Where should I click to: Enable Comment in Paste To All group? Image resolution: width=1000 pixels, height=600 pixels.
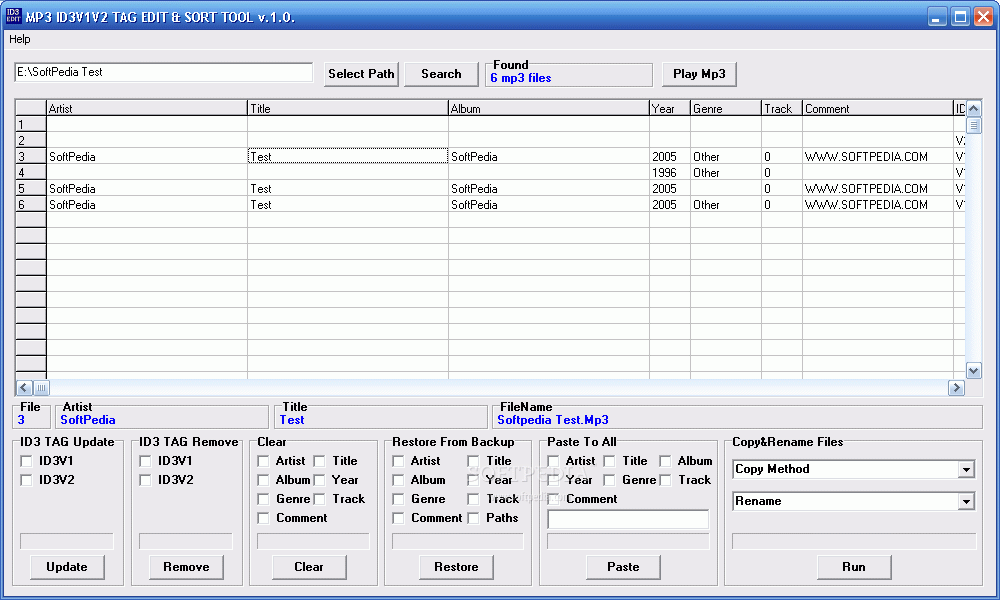click(553, 499)
